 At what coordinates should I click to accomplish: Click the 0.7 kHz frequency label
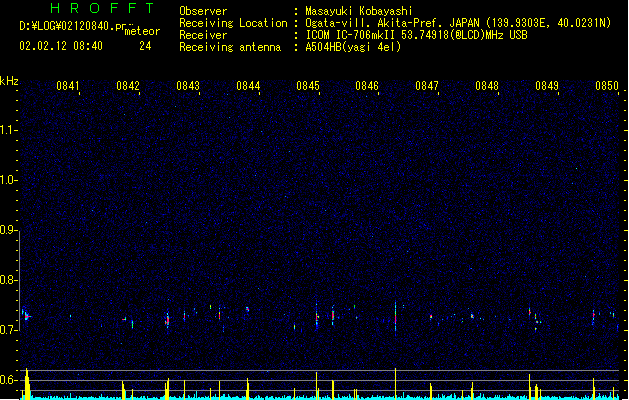pyautogui.click(x=8, y=330)
